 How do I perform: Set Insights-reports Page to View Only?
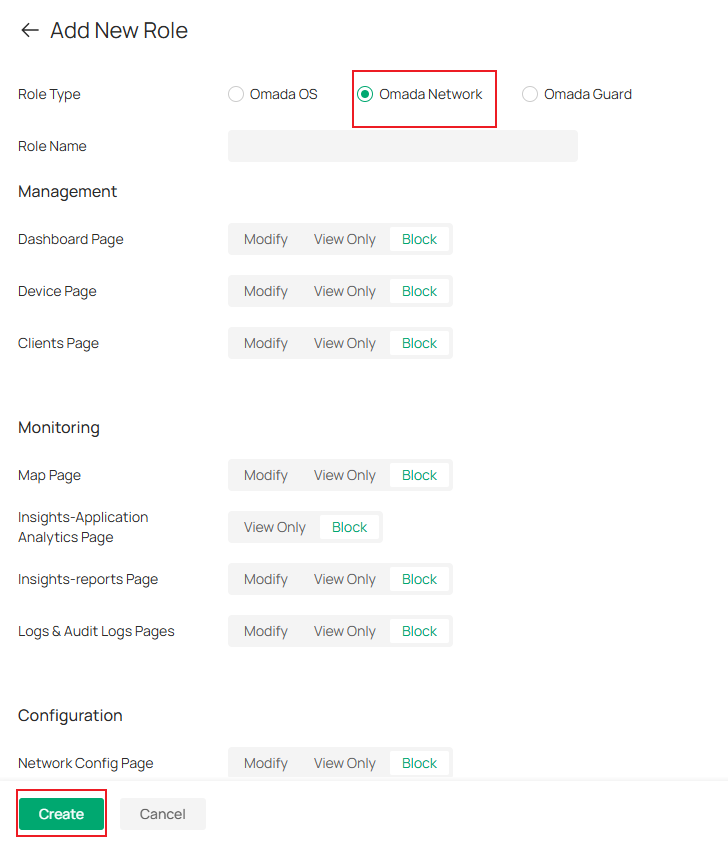coord(345,579)
